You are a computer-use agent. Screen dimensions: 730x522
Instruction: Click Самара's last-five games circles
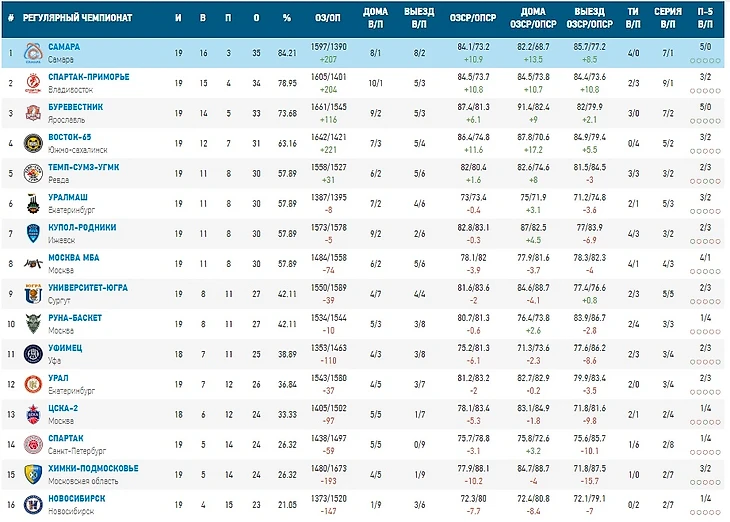[704, 59]
